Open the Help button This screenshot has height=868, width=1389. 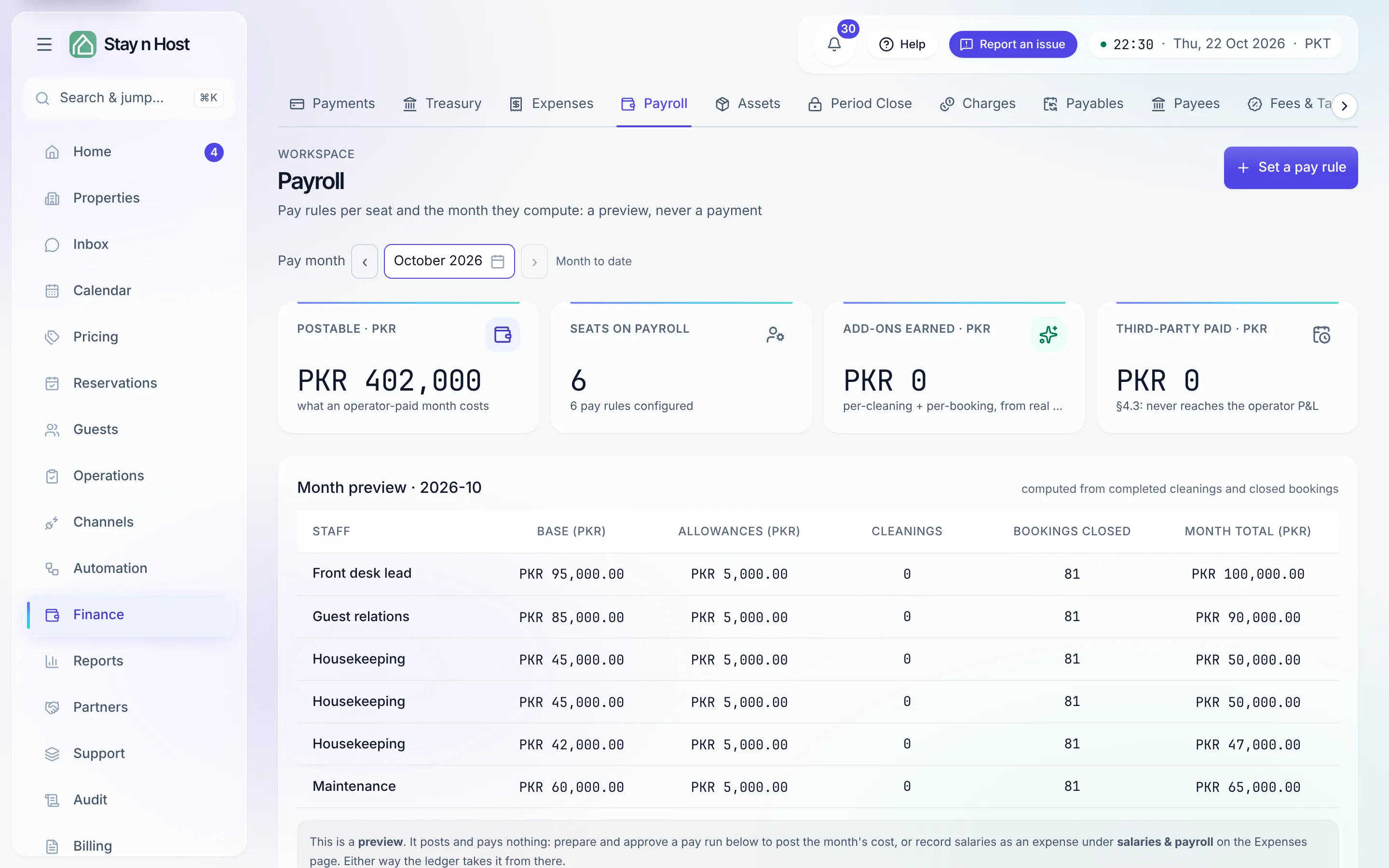coord(902,44)
